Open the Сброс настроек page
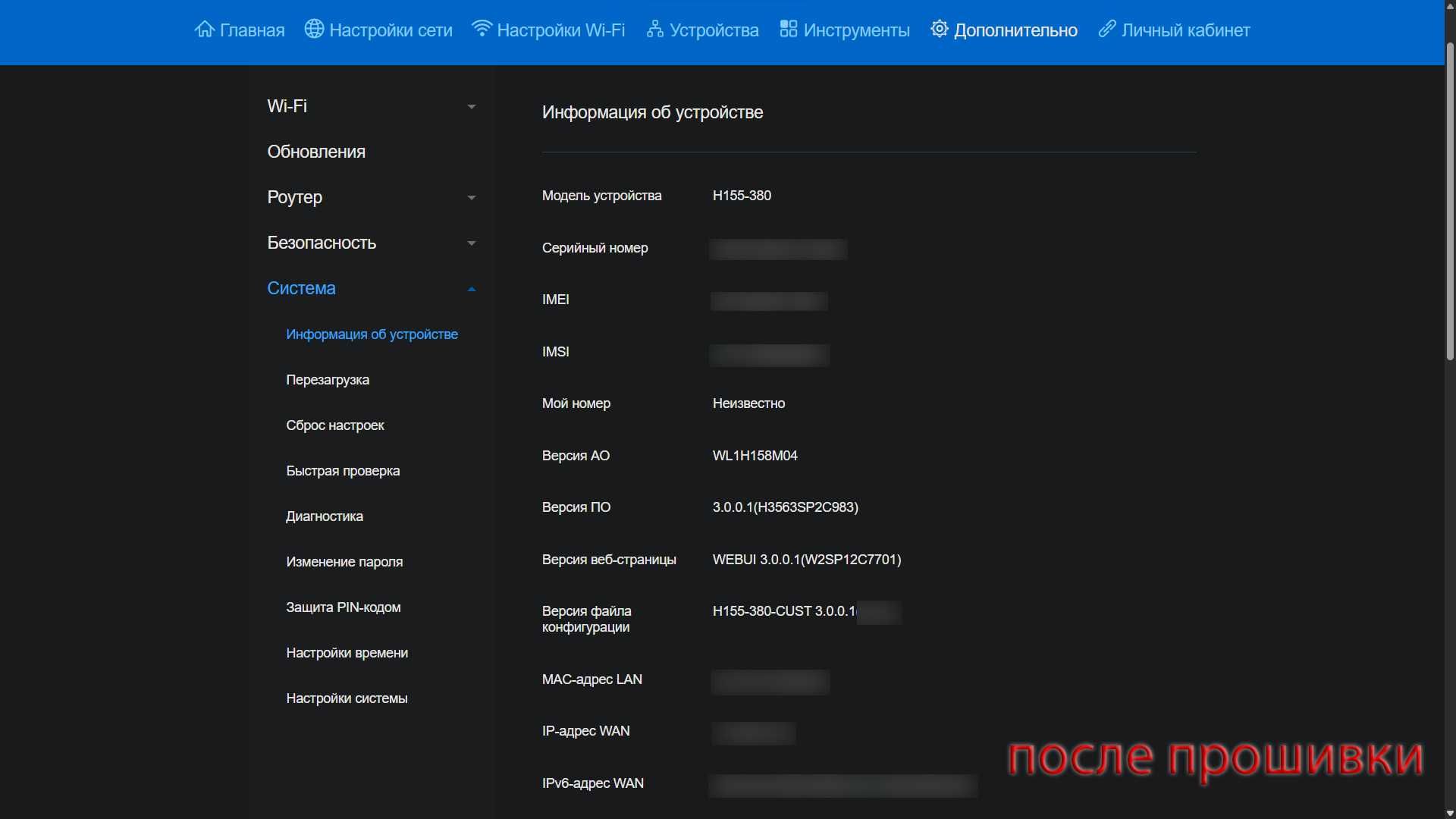The width and height of the screenshot is (1456, 819). [x=335, y=425]
